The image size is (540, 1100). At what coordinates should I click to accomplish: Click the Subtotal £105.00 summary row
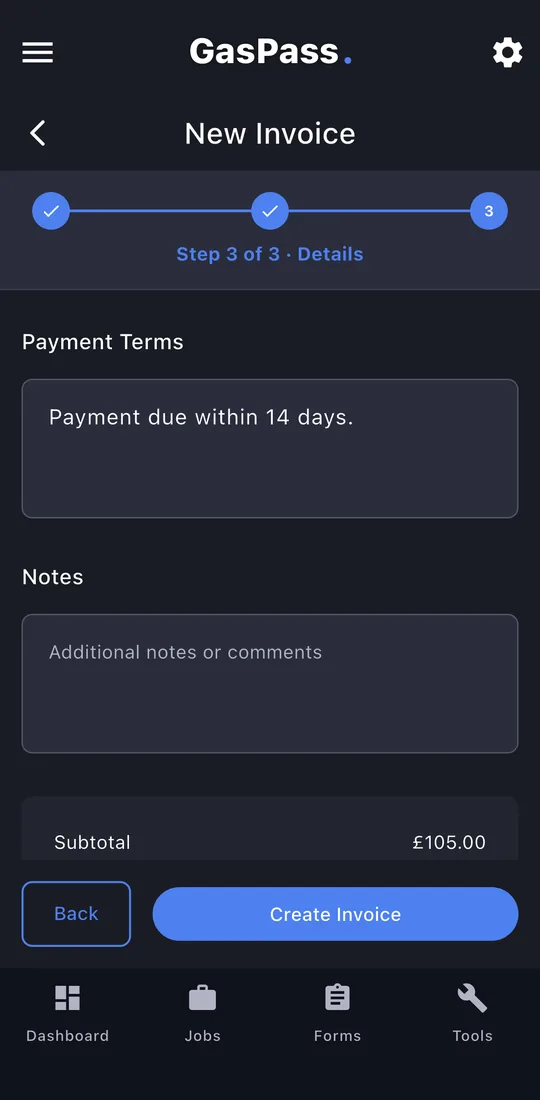pyautogui.click(x=270, y=842)
